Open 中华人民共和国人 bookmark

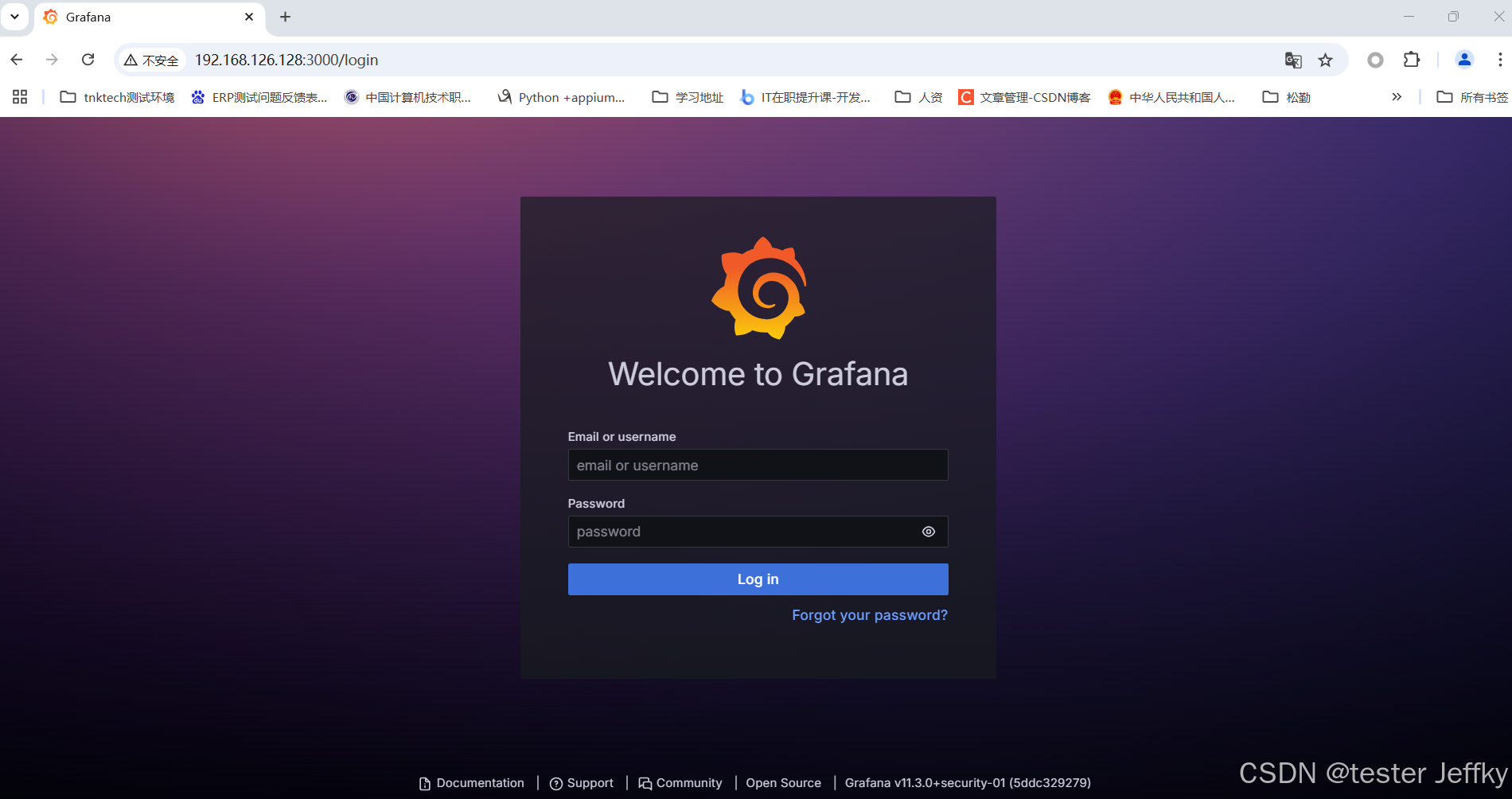[x=1171, y=97]
